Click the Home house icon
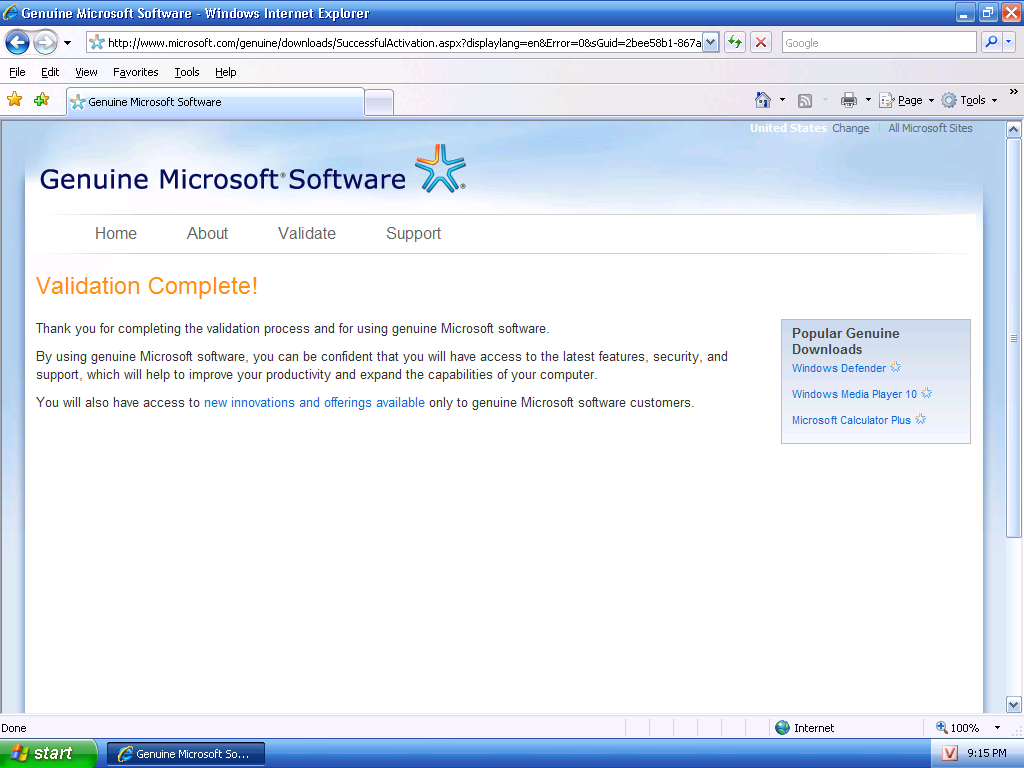1024x768 pixels. [x=763, y=100]
